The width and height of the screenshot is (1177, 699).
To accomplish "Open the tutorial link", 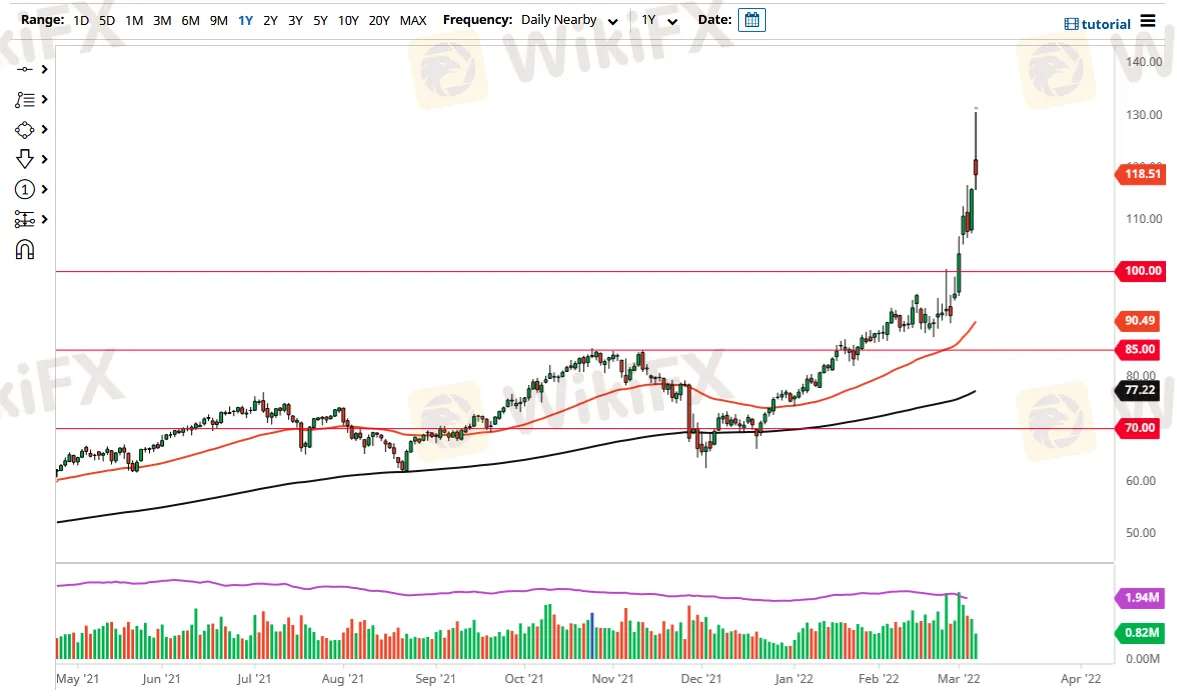I will pos(1097,24).
